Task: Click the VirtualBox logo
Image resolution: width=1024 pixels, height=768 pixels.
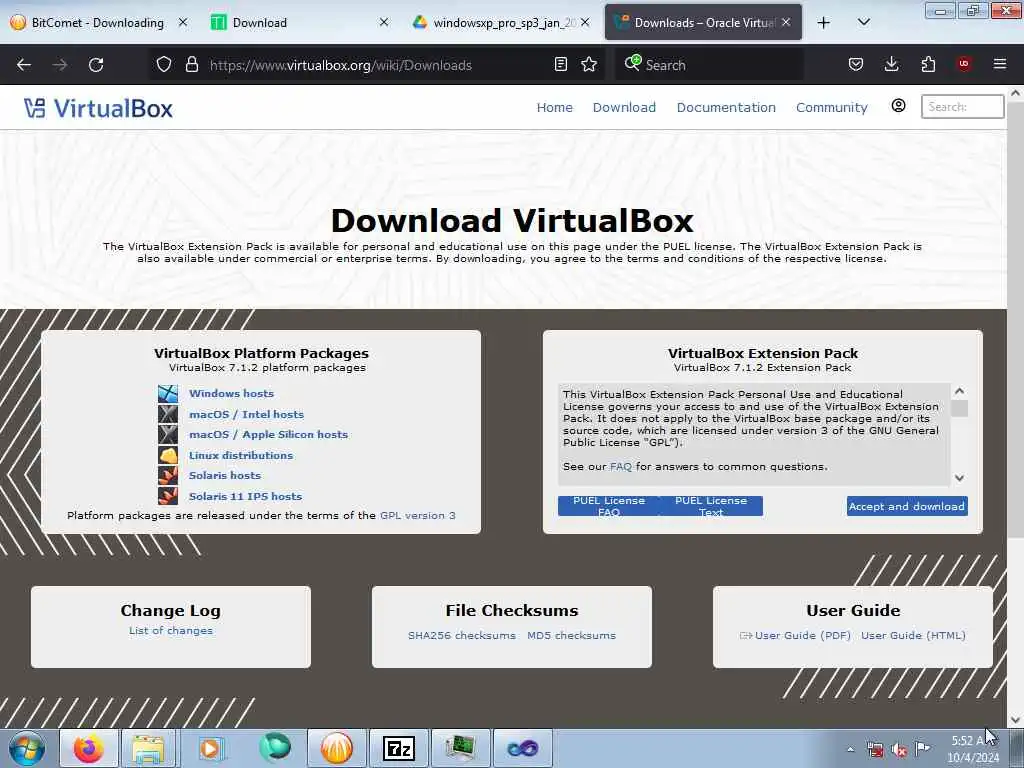Action: coord(99,108)
